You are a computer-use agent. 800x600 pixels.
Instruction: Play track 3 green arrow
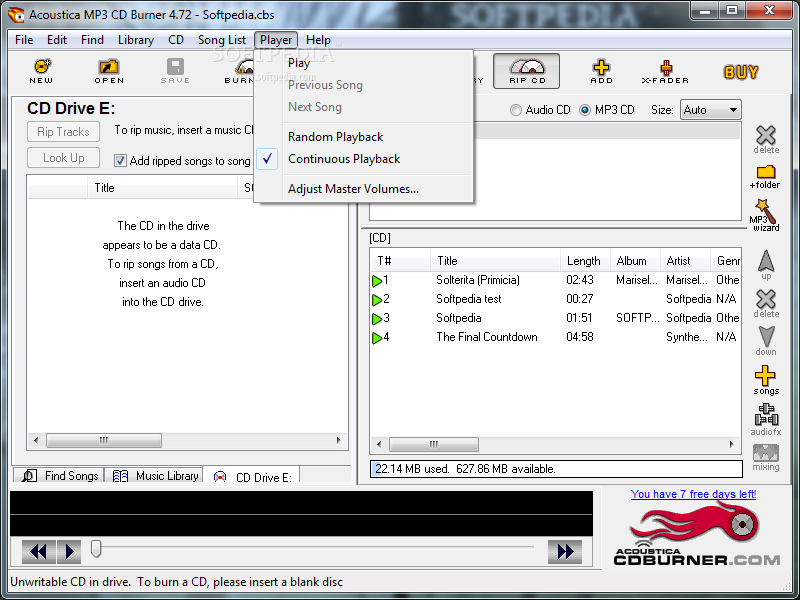pos(377,319)
